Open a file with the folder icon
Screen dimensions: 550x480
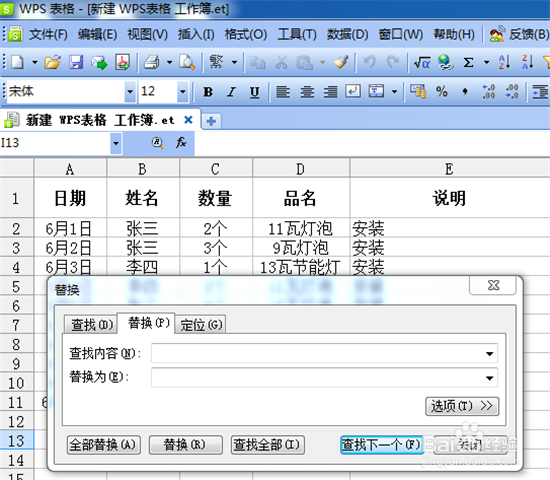pyautogui.click(x=53, y=62)
